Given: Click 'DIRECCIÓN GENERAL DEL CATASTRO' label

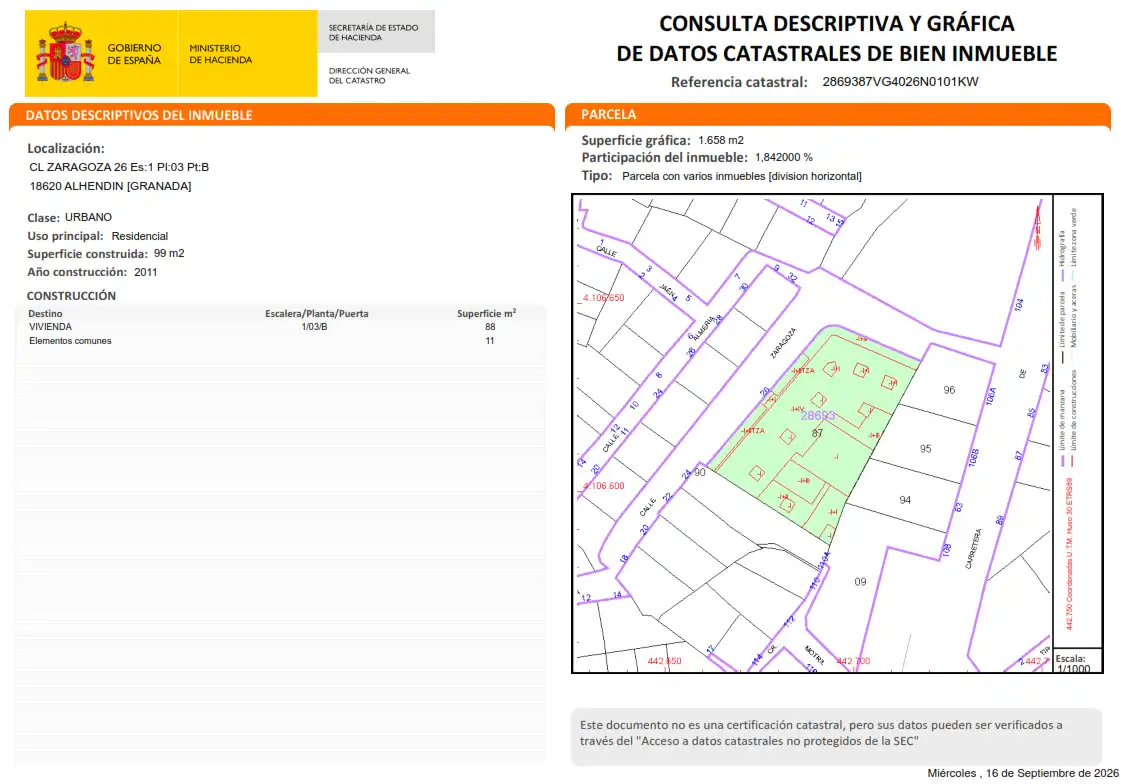Looking at the screenshot, I should pos(369,75).
